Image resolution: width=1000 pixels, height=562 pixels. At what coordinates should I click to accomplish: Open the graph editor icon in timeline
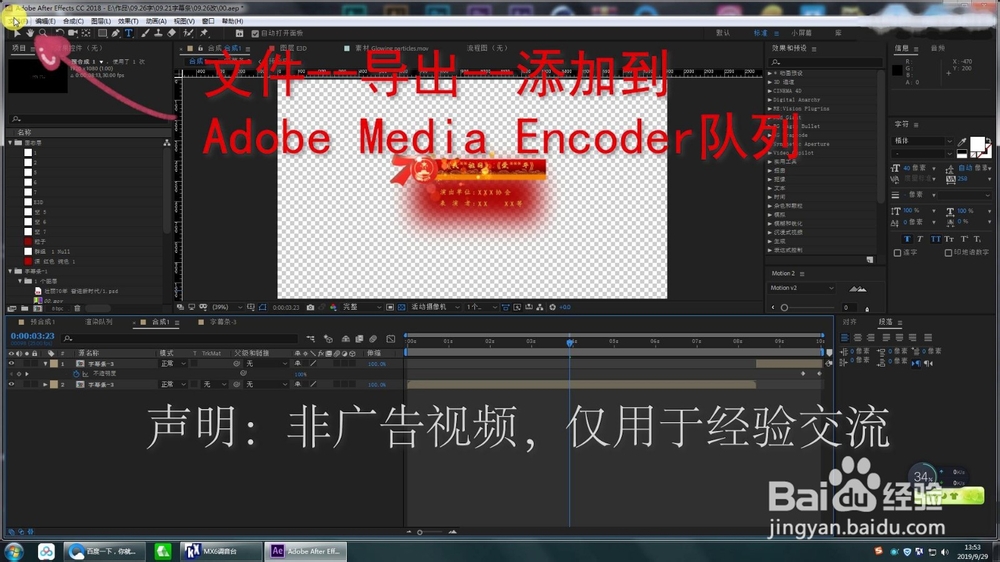pos(390,339)
